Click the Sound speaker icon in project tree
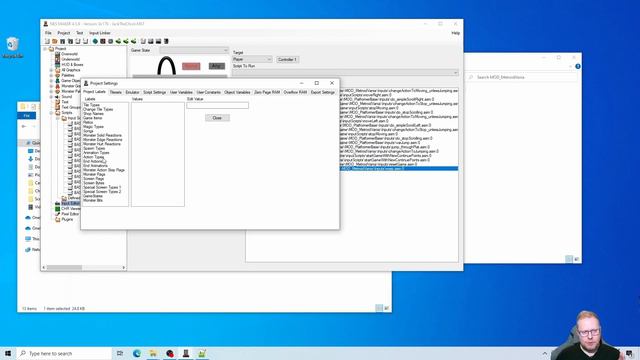640x360 pixels. point(58,97)
